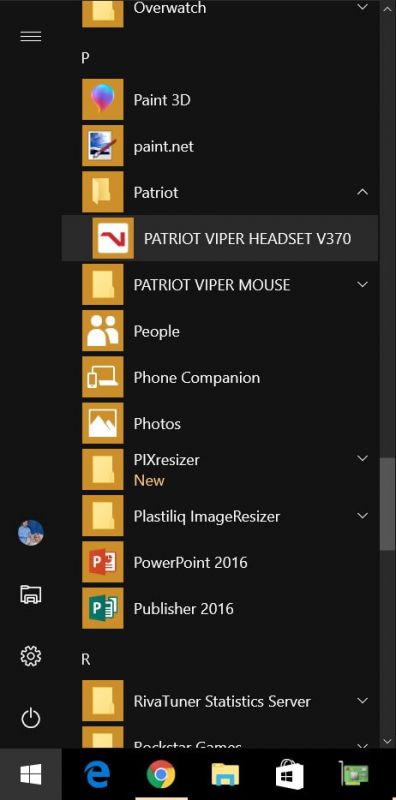Click the Patriot folder name
Image resolution: width=396 pixels, height=800 pixels.
[x=156, y=192]
